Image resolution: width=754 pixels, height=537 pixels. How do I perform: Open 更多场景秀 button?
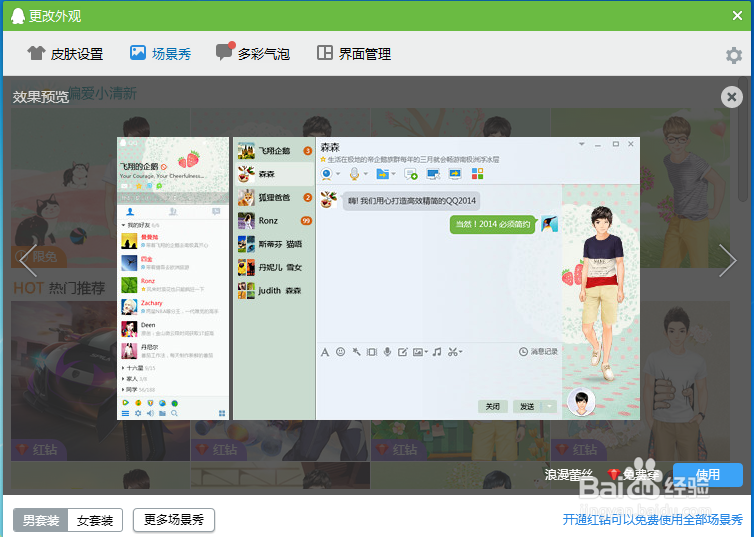coord(174,520)
